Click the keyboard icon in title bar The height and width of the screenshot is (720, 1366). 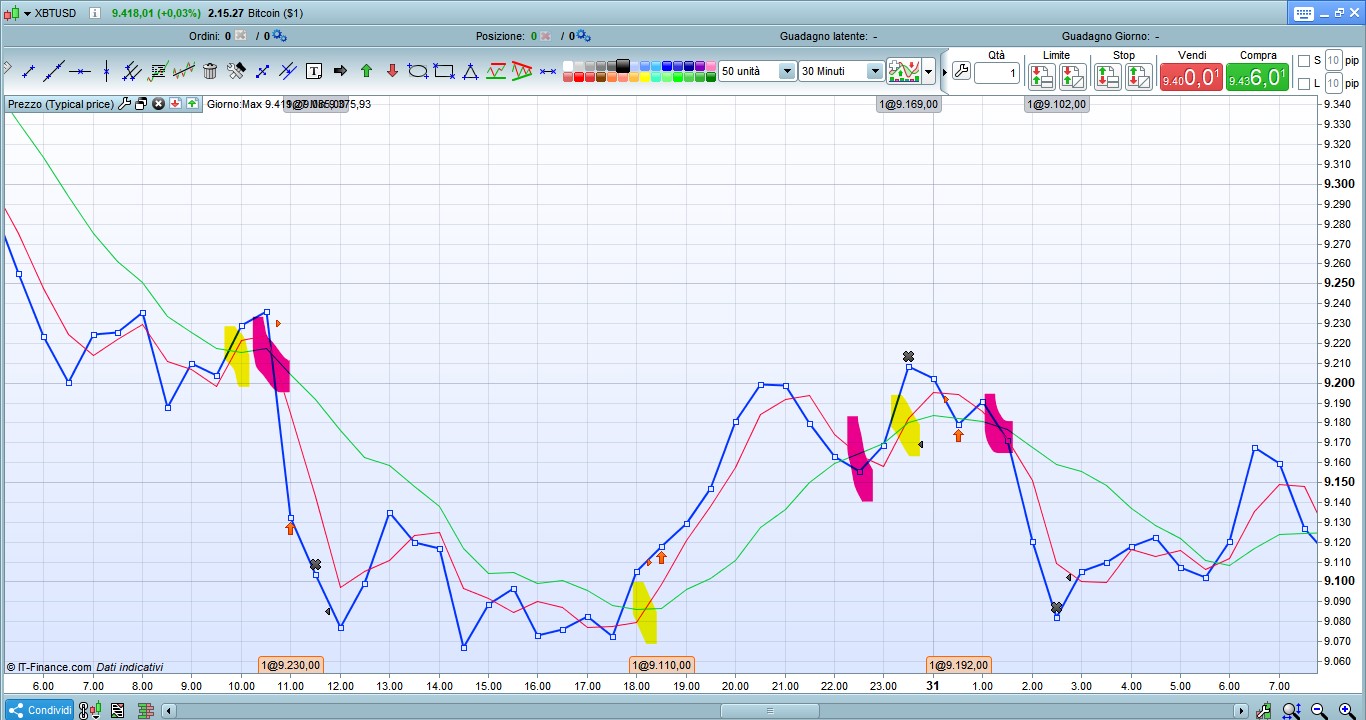click(x=1303, y=13)
